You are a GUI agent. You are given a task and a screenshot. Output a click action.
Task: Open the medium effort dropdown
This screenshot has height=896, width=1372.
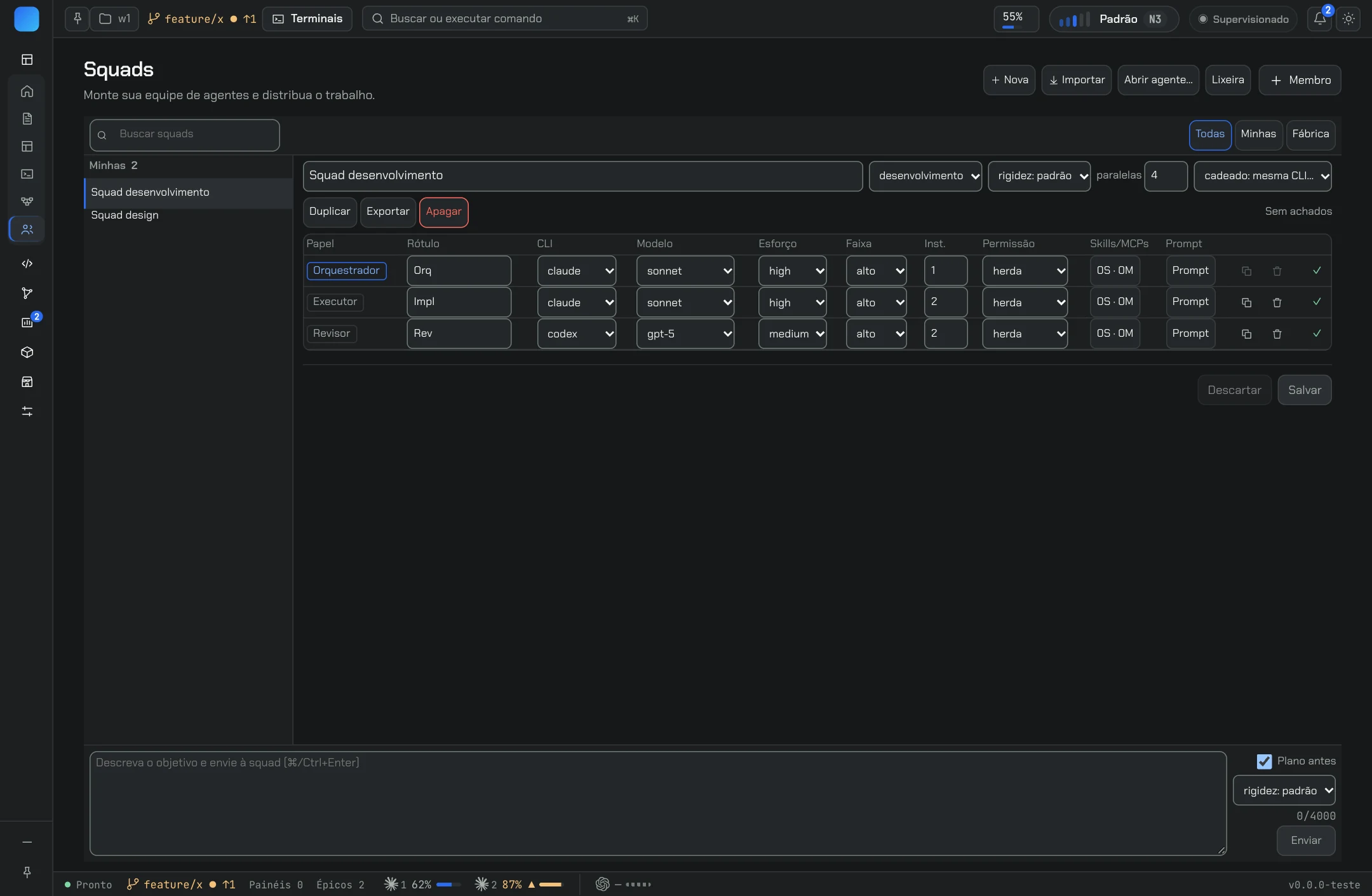pyautogui.click(x=792, y=334)
